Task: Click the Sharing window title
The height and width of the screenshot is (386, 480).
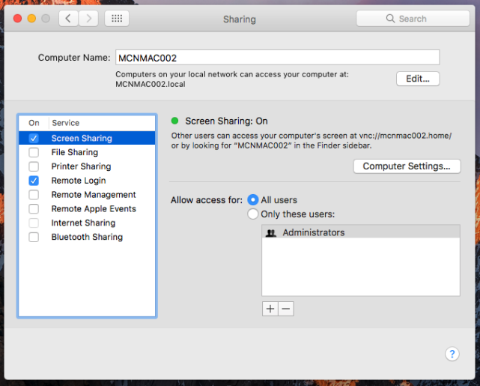Action: point(239,19)
